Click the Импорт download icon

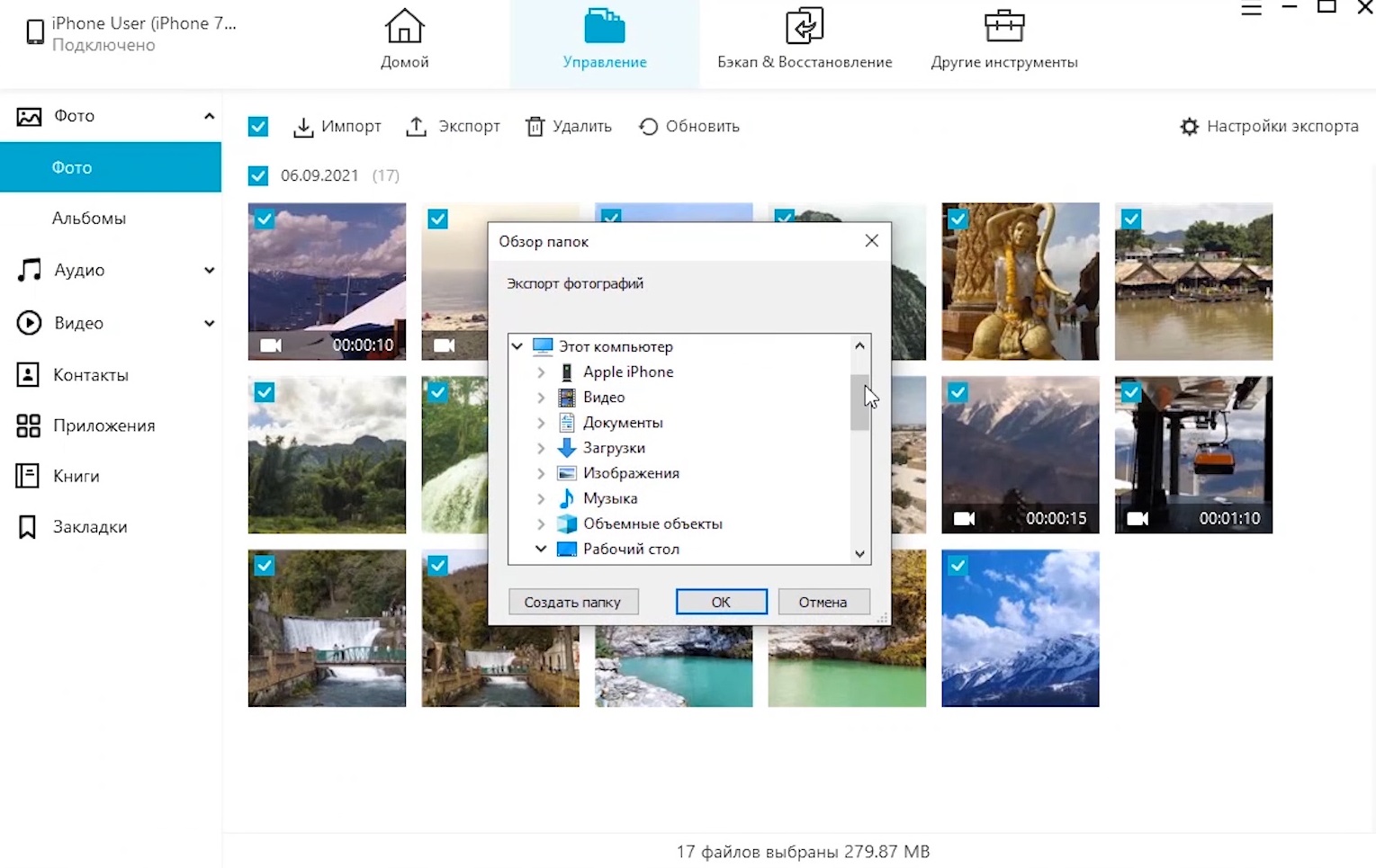click(x=303, y=127)
